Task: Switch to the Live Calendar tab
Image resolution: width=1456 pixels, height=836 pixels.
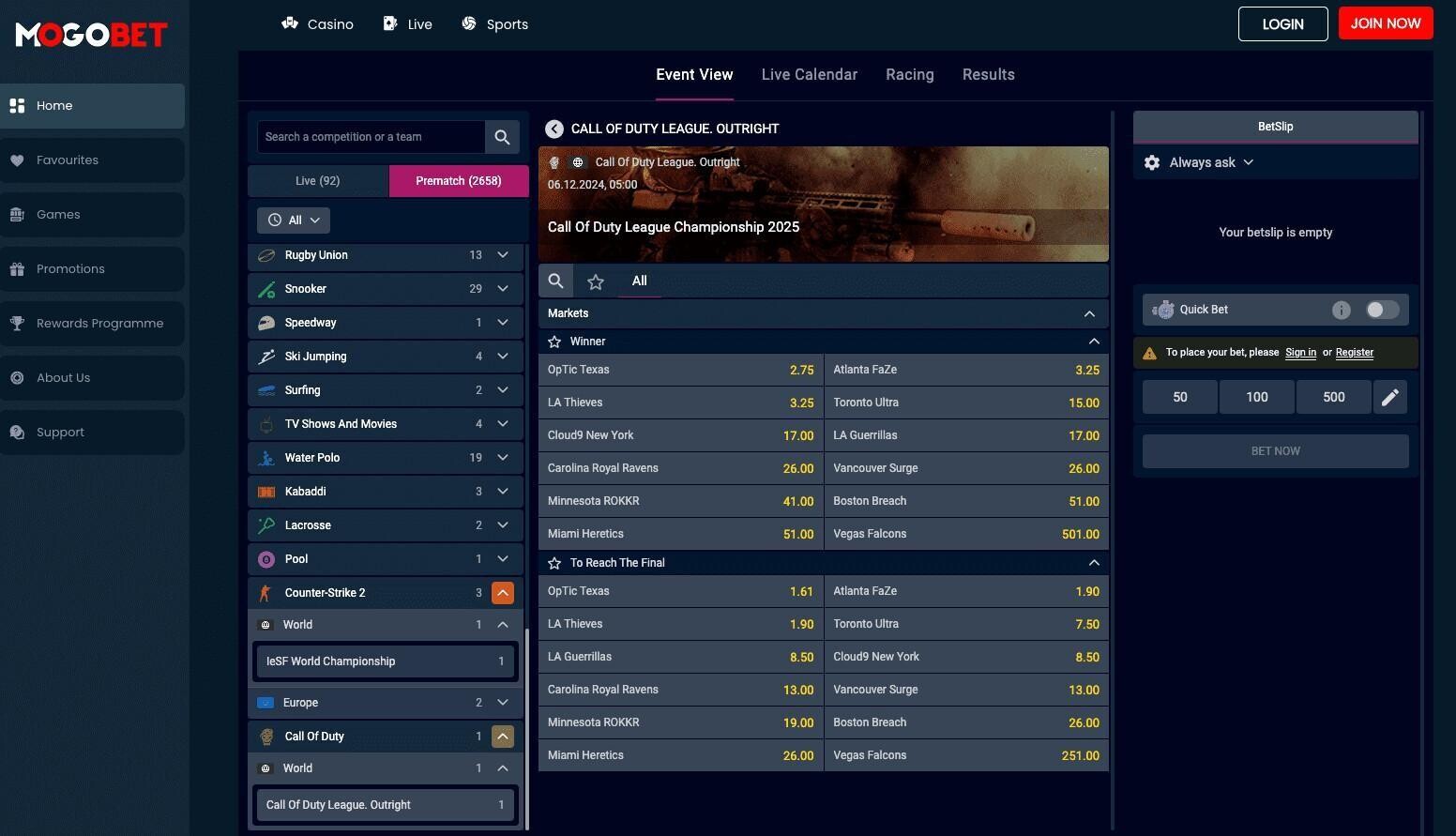Action: tap(810, 75)
